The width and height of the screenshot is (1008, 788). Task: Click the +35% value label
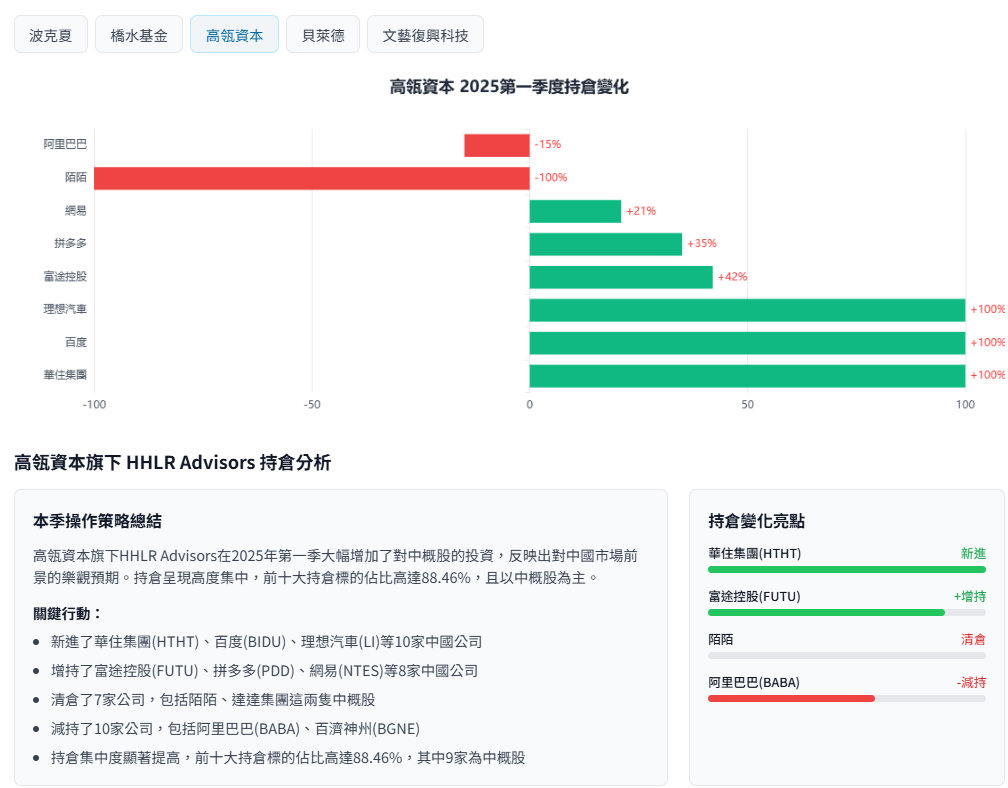pos(702,243)
